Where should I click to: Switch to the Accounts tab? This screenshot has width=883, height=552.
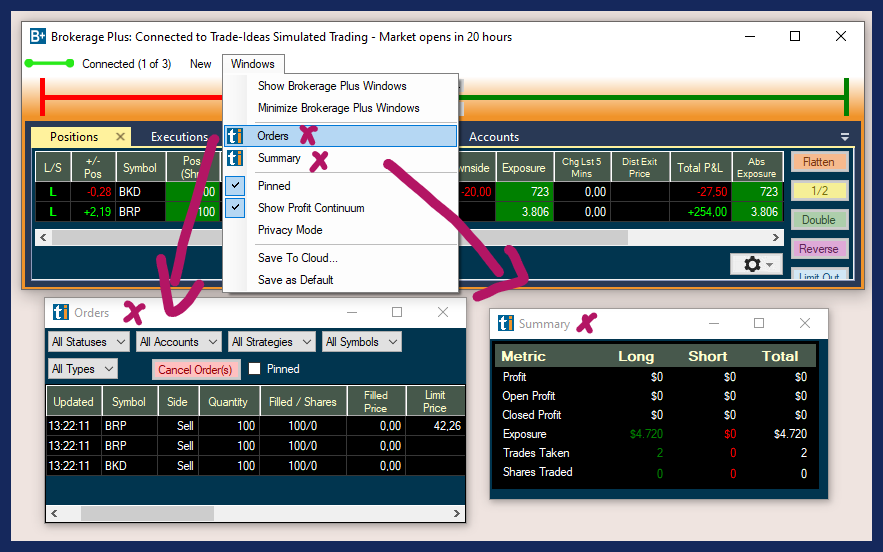click(x=494, y=137)
